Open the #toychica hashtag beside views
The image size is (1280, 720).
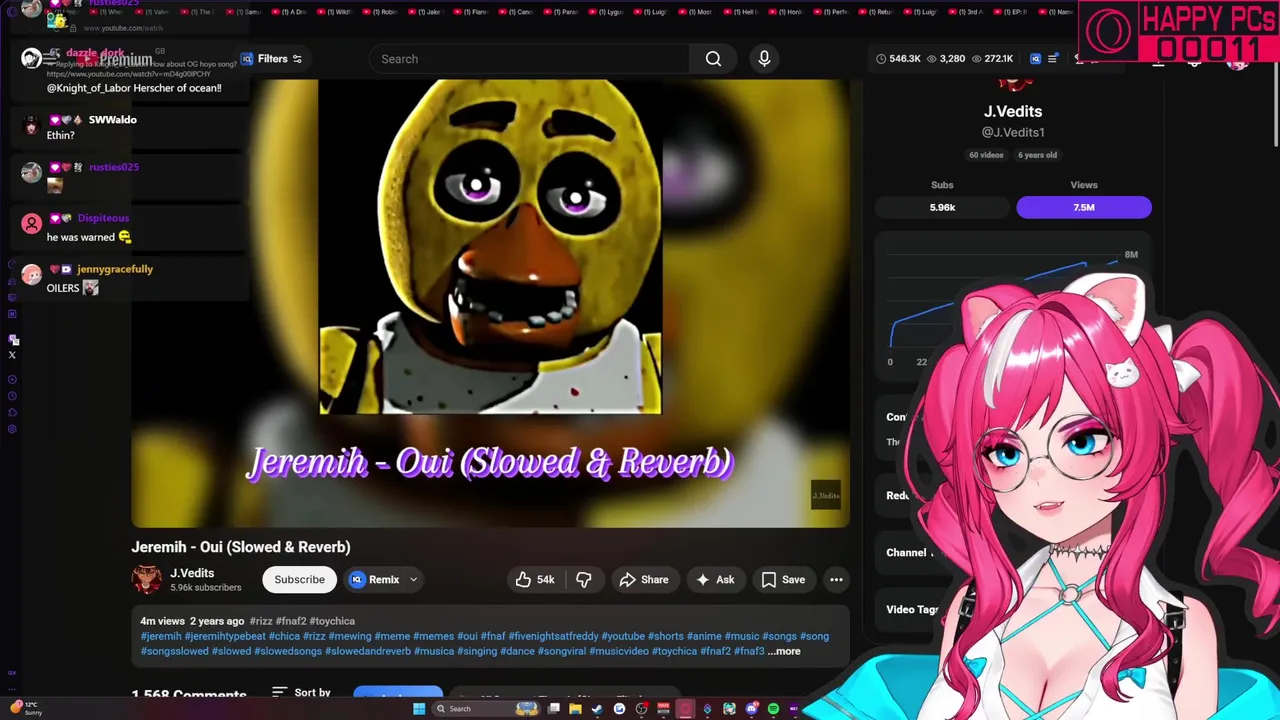[332, 621]
